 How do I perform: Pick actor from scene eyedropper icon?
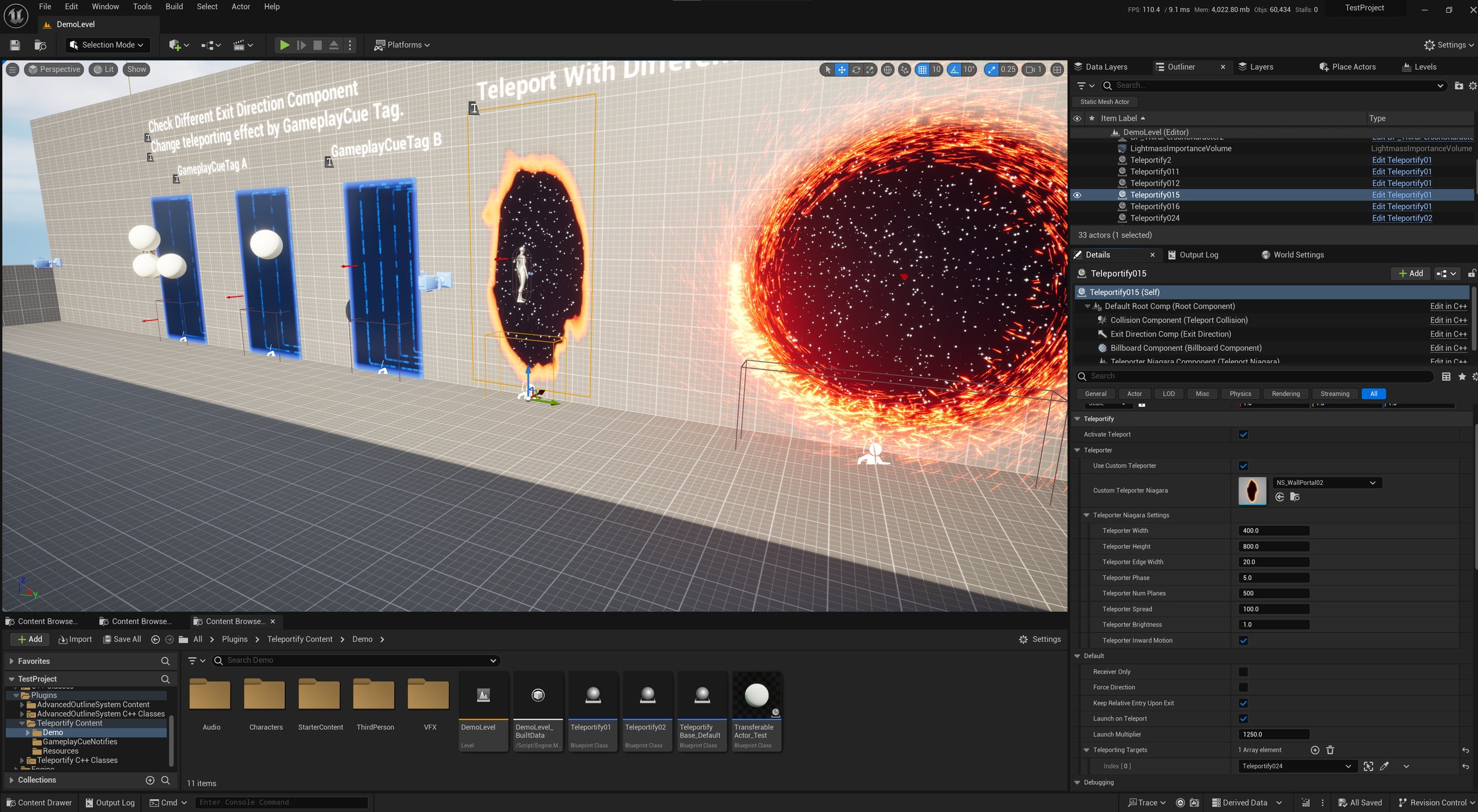click(x=1384, y=766)
